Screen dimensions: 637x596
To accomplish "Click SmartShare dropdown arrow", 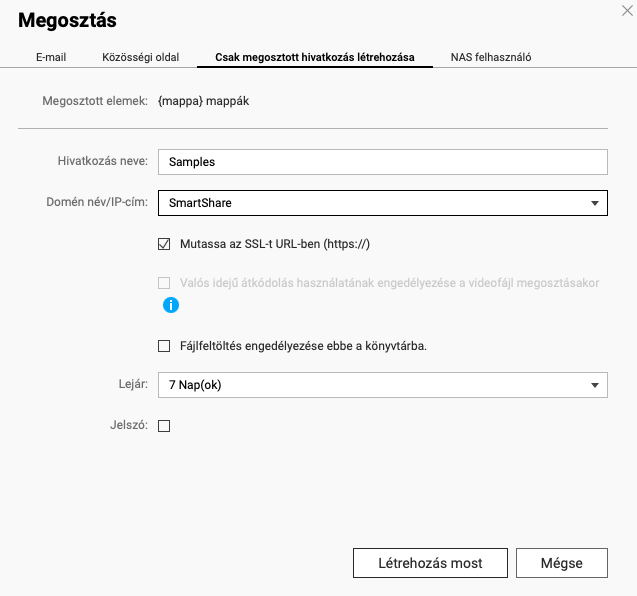I will (x=595, y=203).
